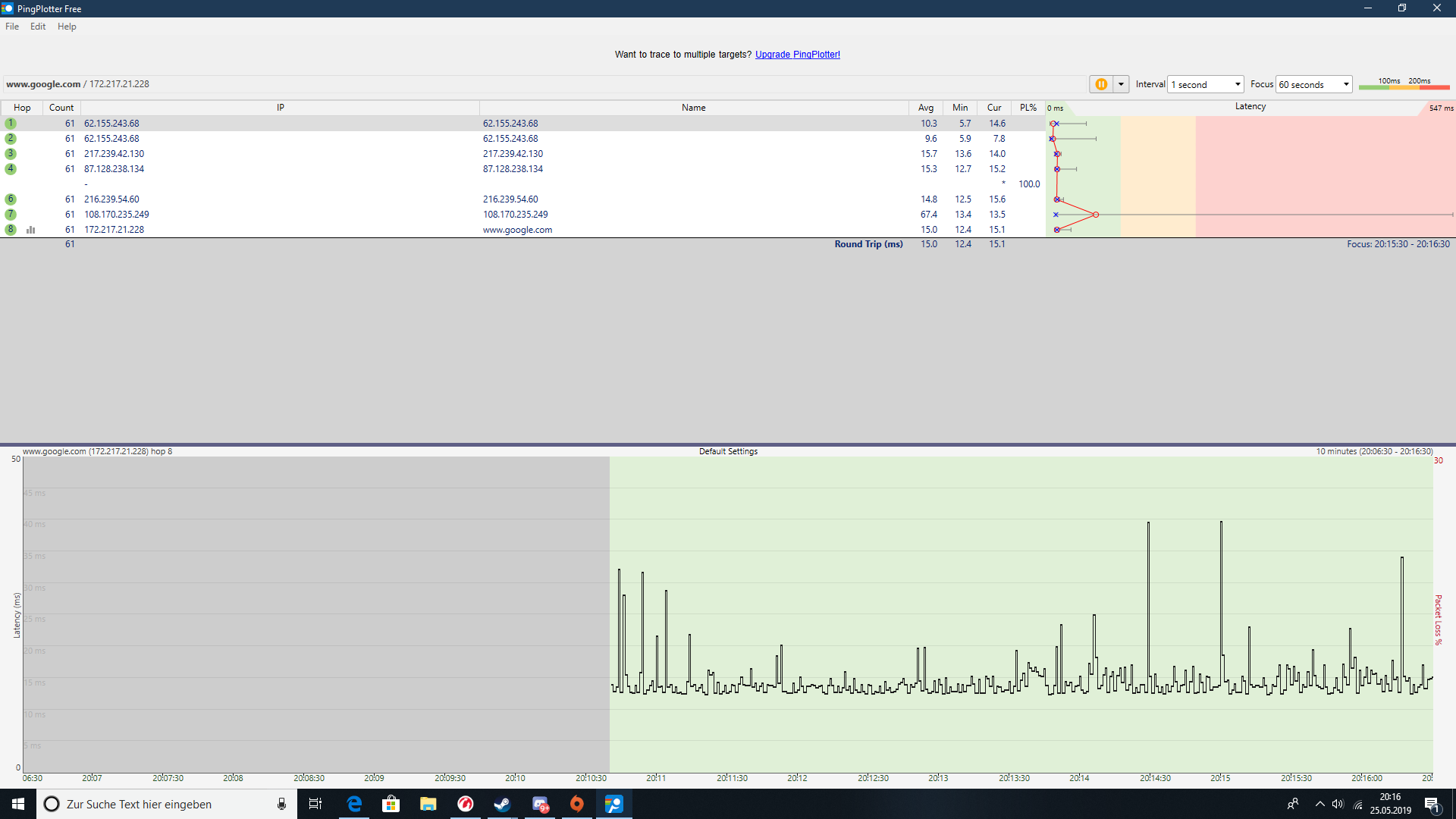
Task: Click the green hop 1 circle icon
Action: [11, 124]
